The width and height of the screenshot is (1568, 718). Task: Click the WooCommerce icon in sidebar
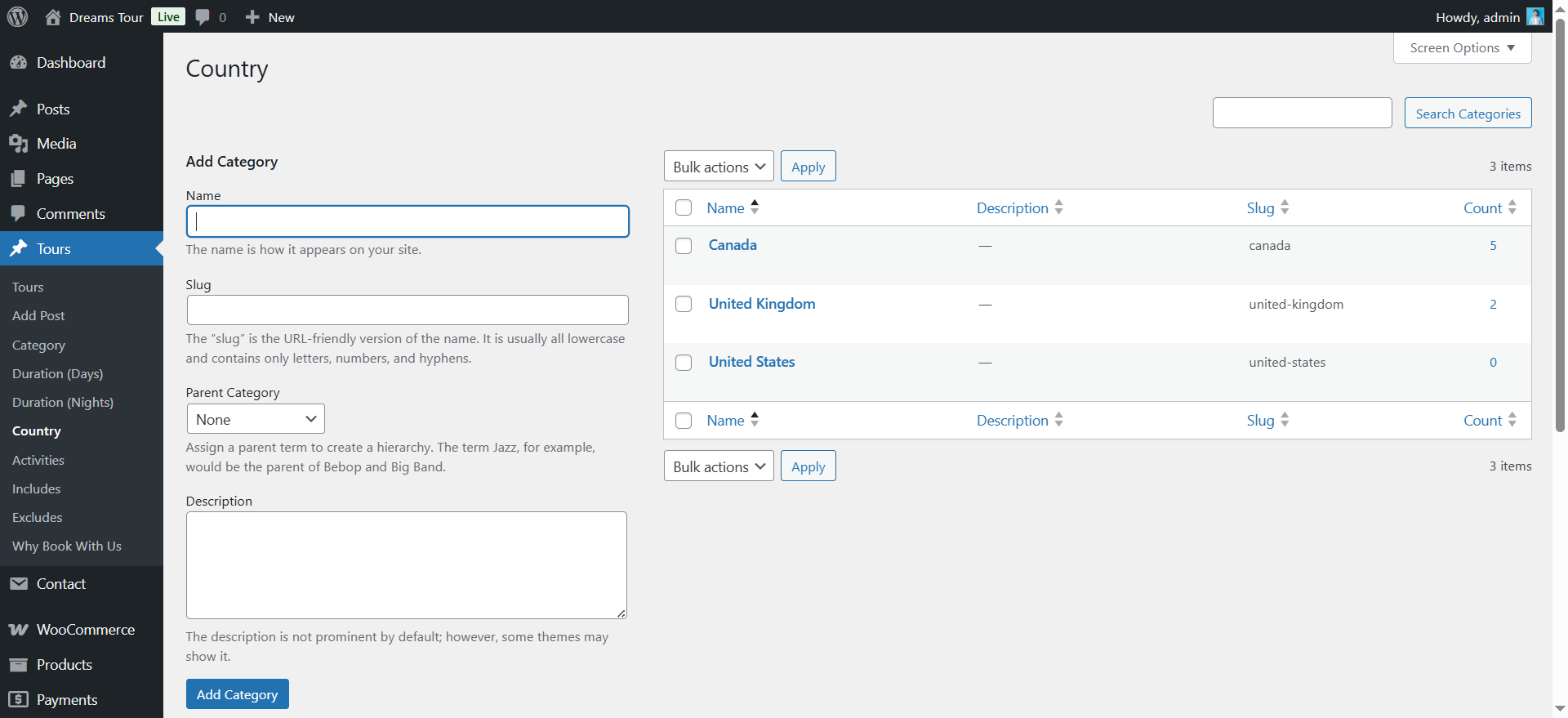[x=18, y=630]
